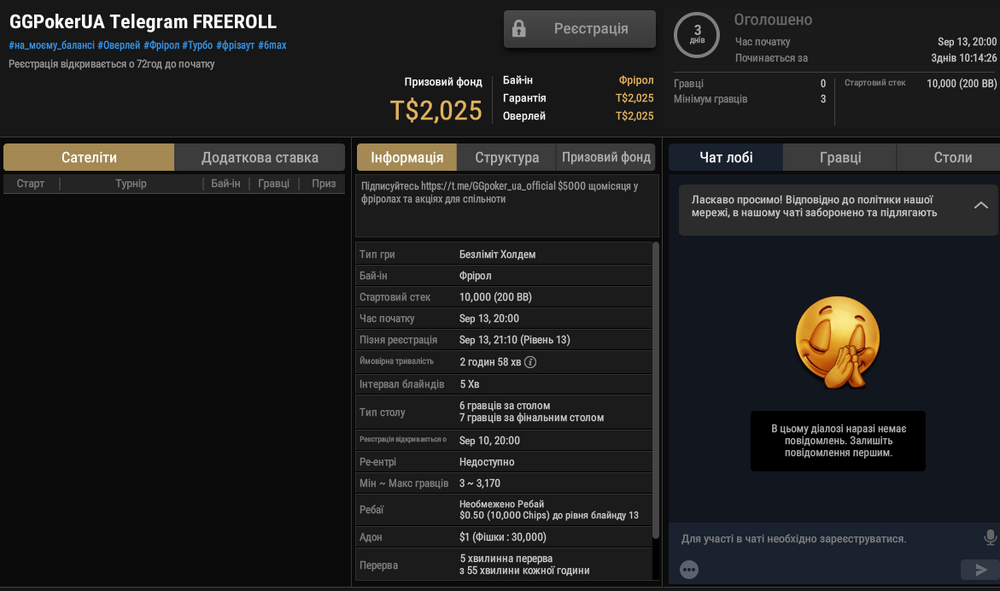1000x591 pixels.
Task: Open the Структура tab
Action: [x=507, y=157]
